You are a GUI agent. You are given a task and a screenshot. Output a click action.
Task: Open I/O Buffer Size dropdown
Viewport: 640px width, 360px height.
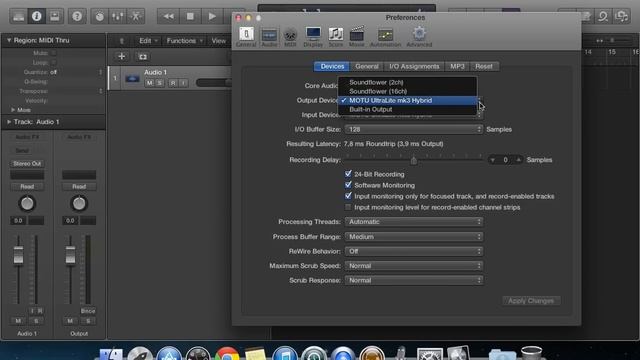coord(414,129)
